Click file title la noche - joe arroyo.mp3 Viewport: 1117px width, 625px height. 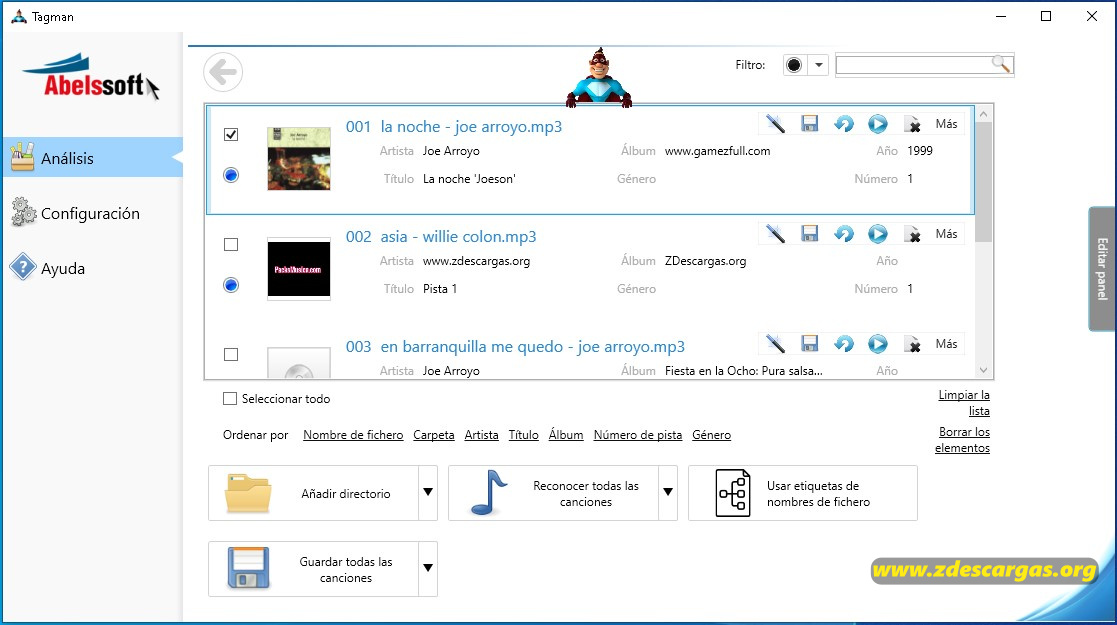pyautogui.click(x=471, y=127)
